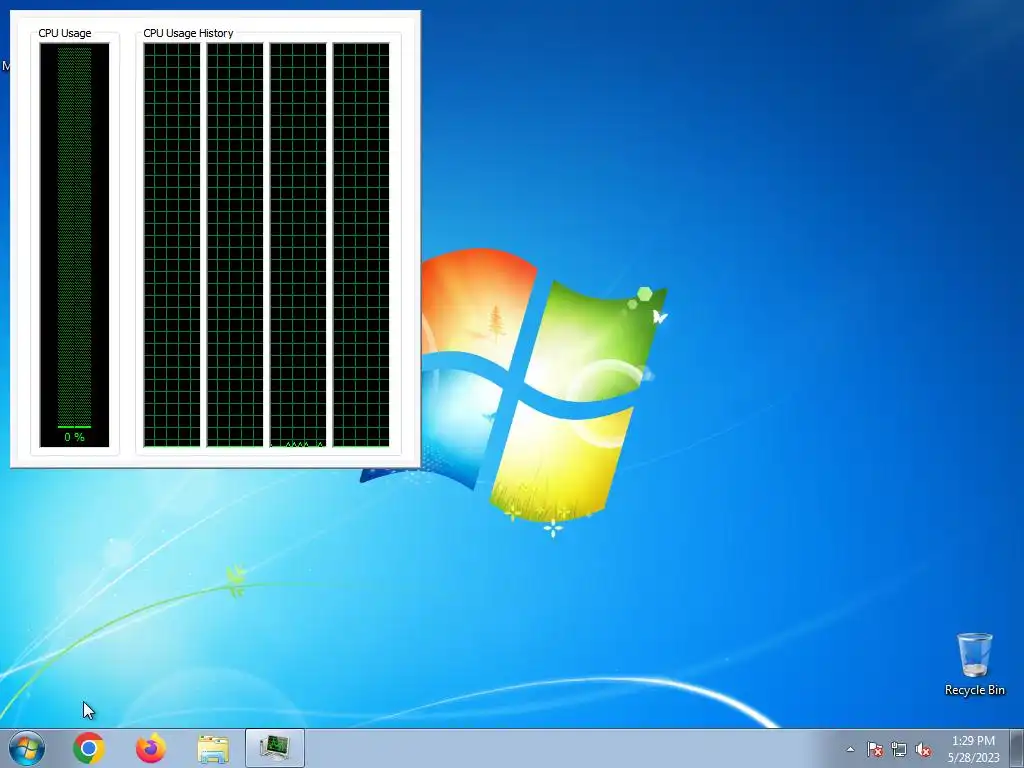Open the Action Center flag icon

point(874,749)
